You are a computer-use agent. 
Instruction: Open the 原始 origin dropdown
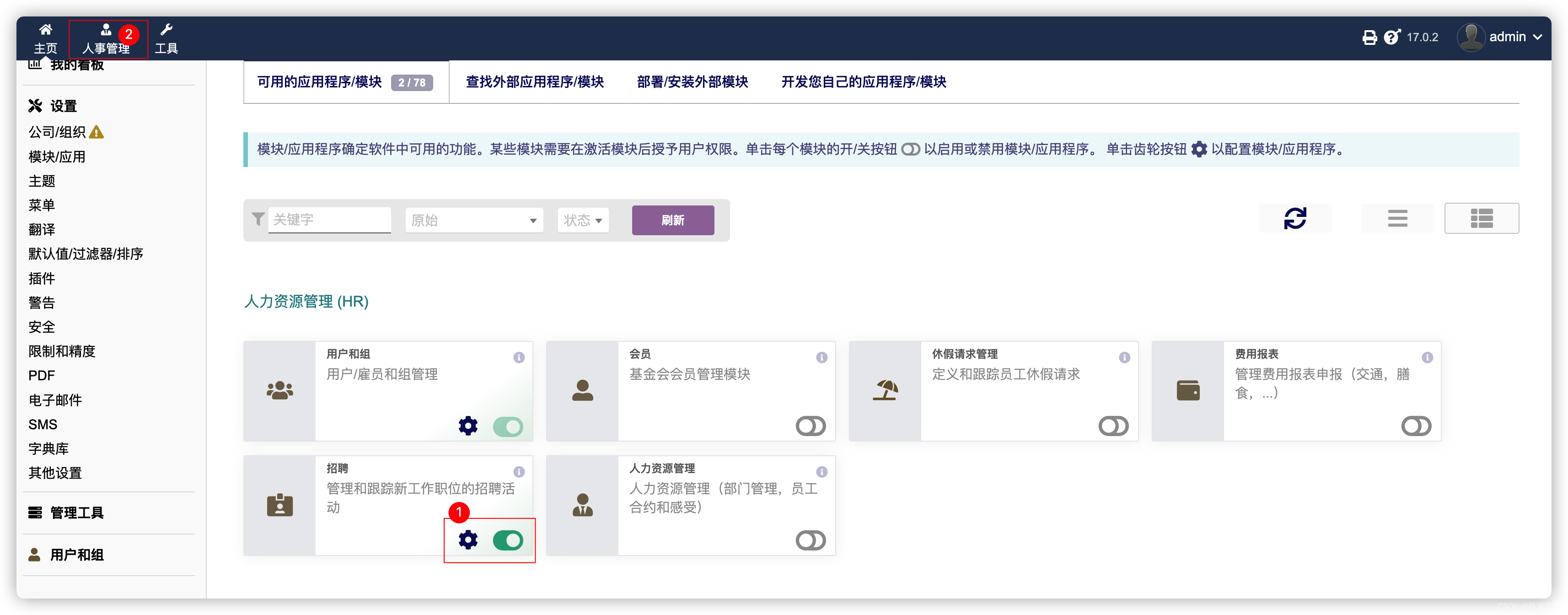tap(473, 221)
